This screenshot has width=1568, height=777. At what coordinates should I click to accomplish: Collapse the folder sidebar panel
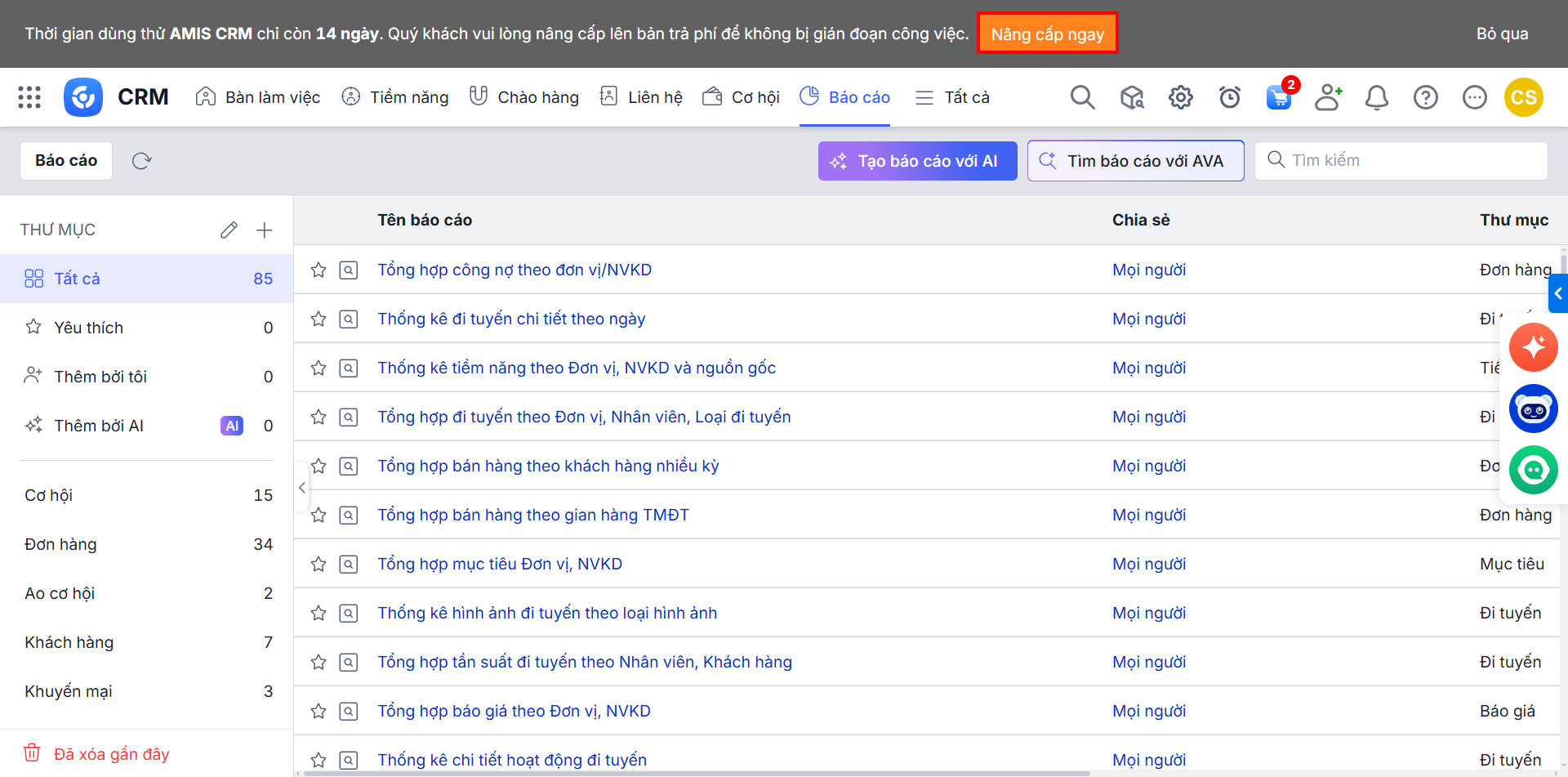(x=301, y=488)
